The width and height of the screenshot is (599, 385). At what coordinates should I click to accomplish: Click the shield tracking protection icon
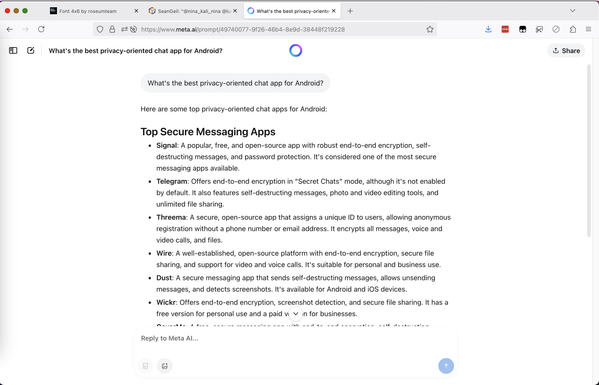click(x=100, y=29)
